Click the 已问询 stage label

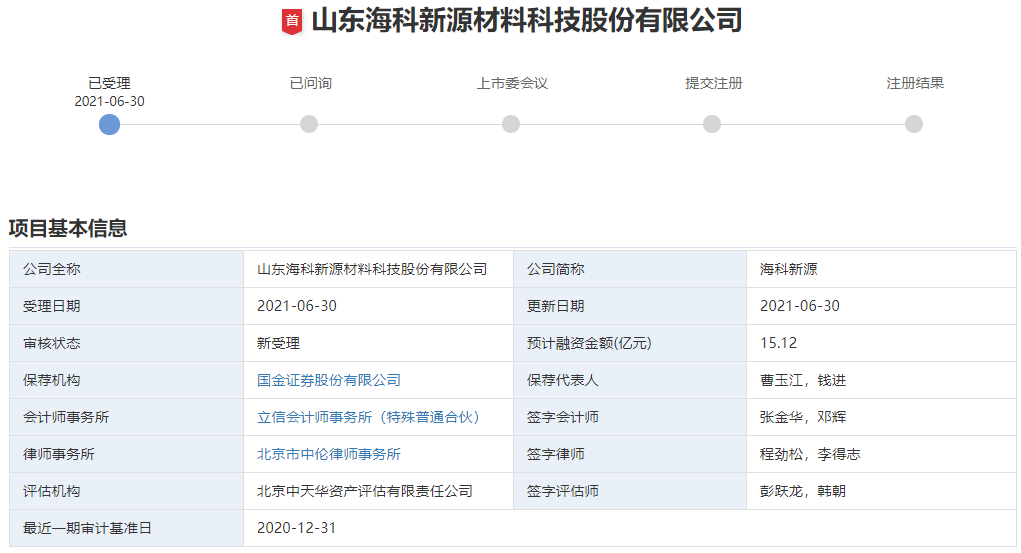pos(310,83)
